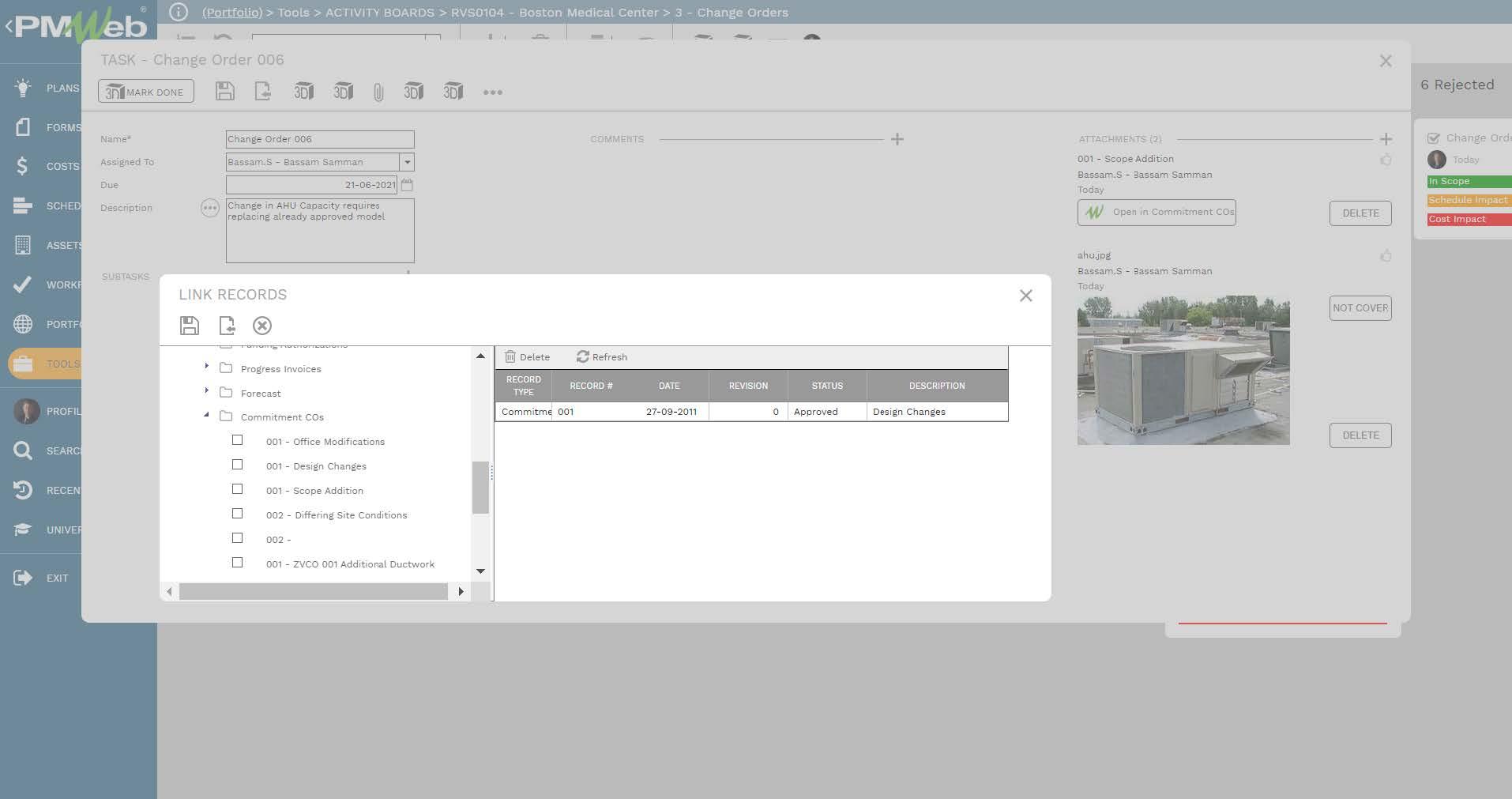
Task: Click the Name field Change Order 006
Action: [320, 139]
